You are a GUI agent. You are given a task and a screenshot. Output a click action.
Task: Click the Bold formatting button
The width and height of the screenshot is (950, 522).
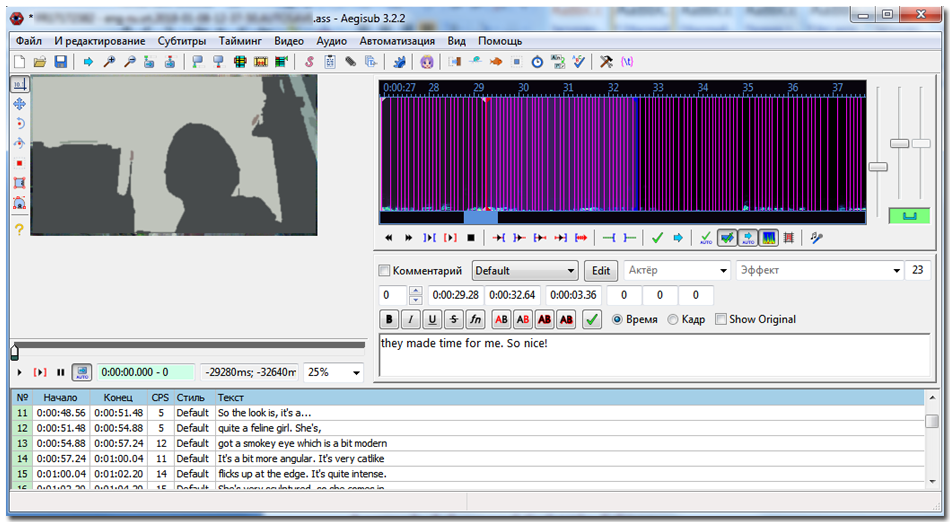(x=389, y=320)
